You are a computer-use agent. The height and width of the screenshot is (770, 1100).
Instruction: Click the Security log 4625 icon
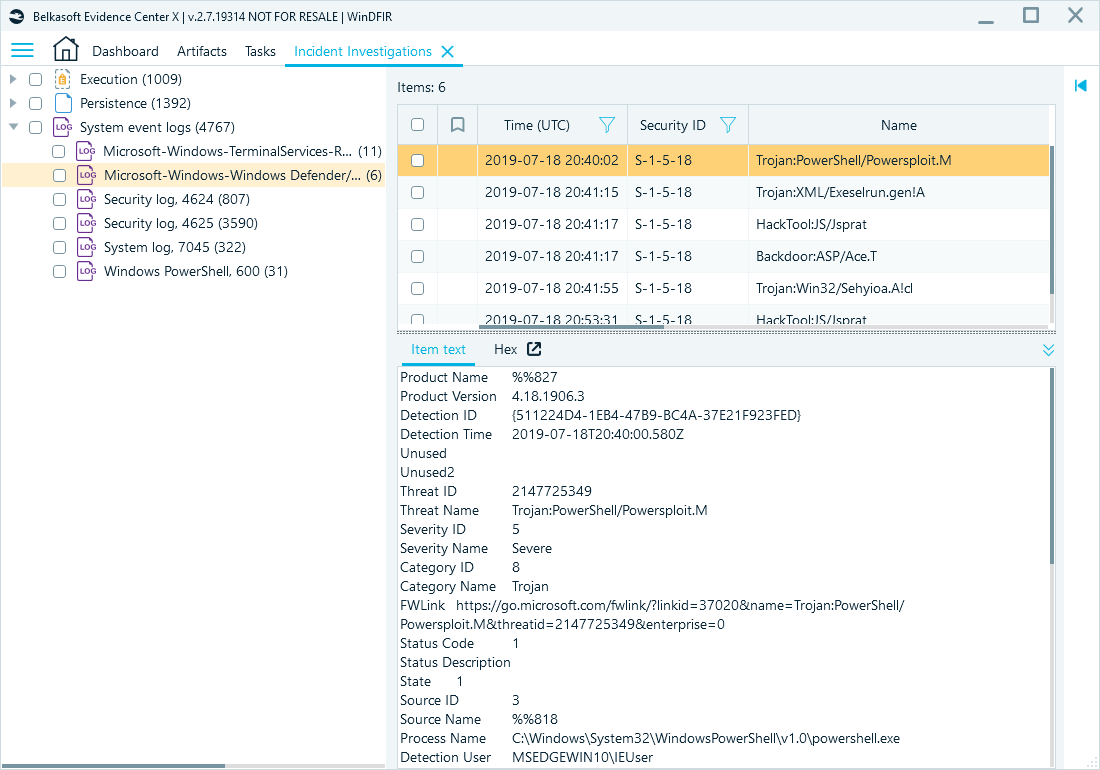[87, 223]
